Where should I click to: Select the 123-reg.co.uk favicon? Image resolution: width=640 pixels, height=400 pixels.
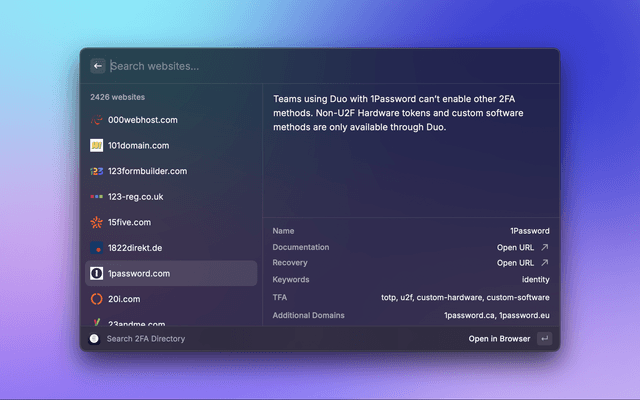coord(96,197)
